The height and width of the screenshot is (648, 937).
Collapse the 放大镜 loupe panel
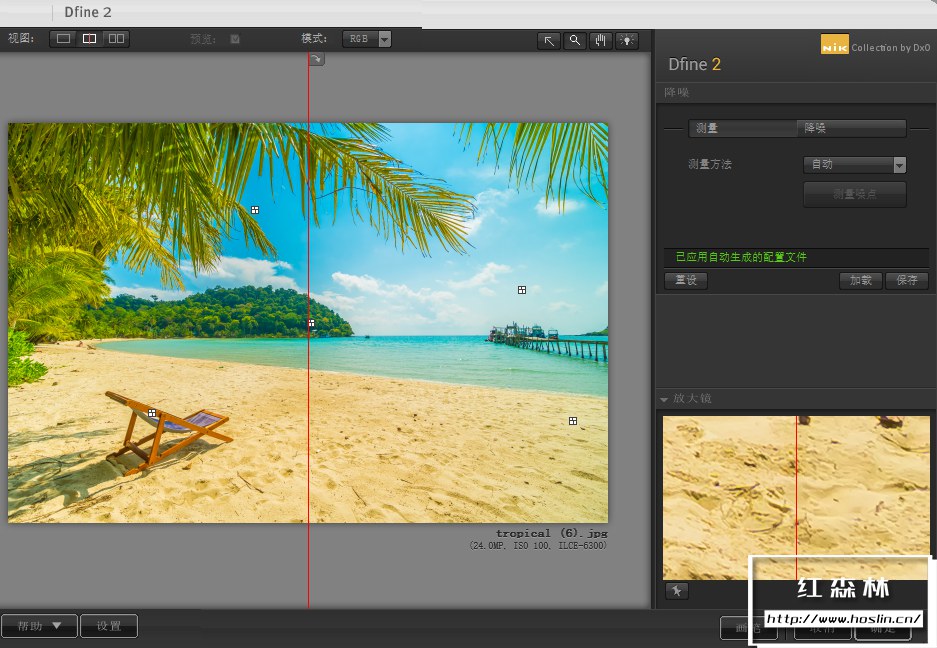pyautogui.click(x=664, y=399)
